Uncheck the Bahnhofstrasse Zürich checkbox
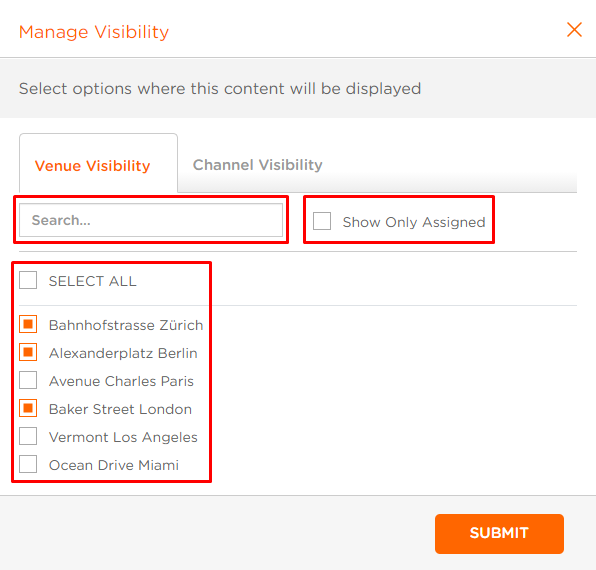Screen dimensions: 596x570 coord(28,324)
